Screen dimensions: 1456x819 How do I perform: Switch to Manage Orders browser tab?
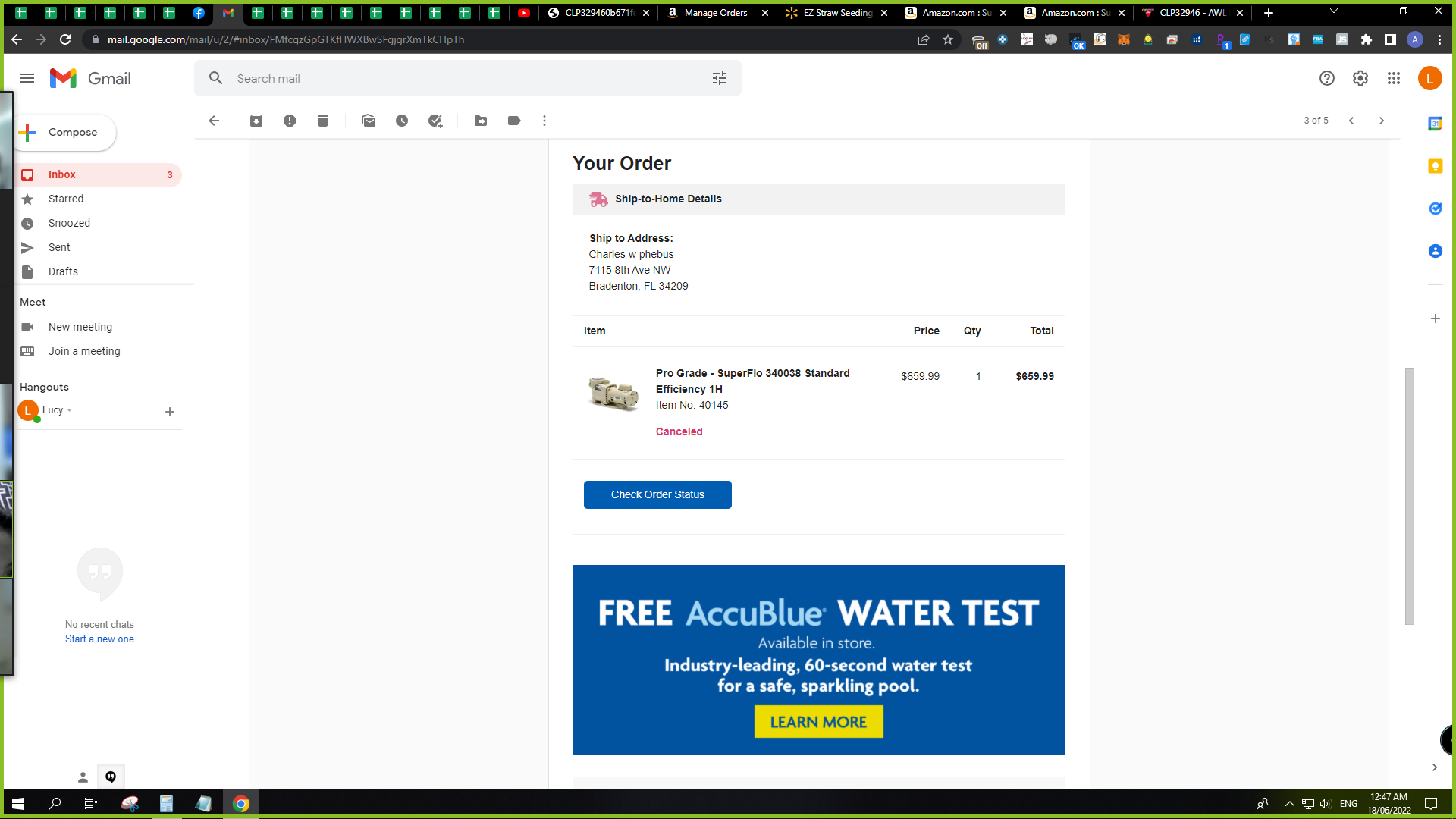(717, 13)
